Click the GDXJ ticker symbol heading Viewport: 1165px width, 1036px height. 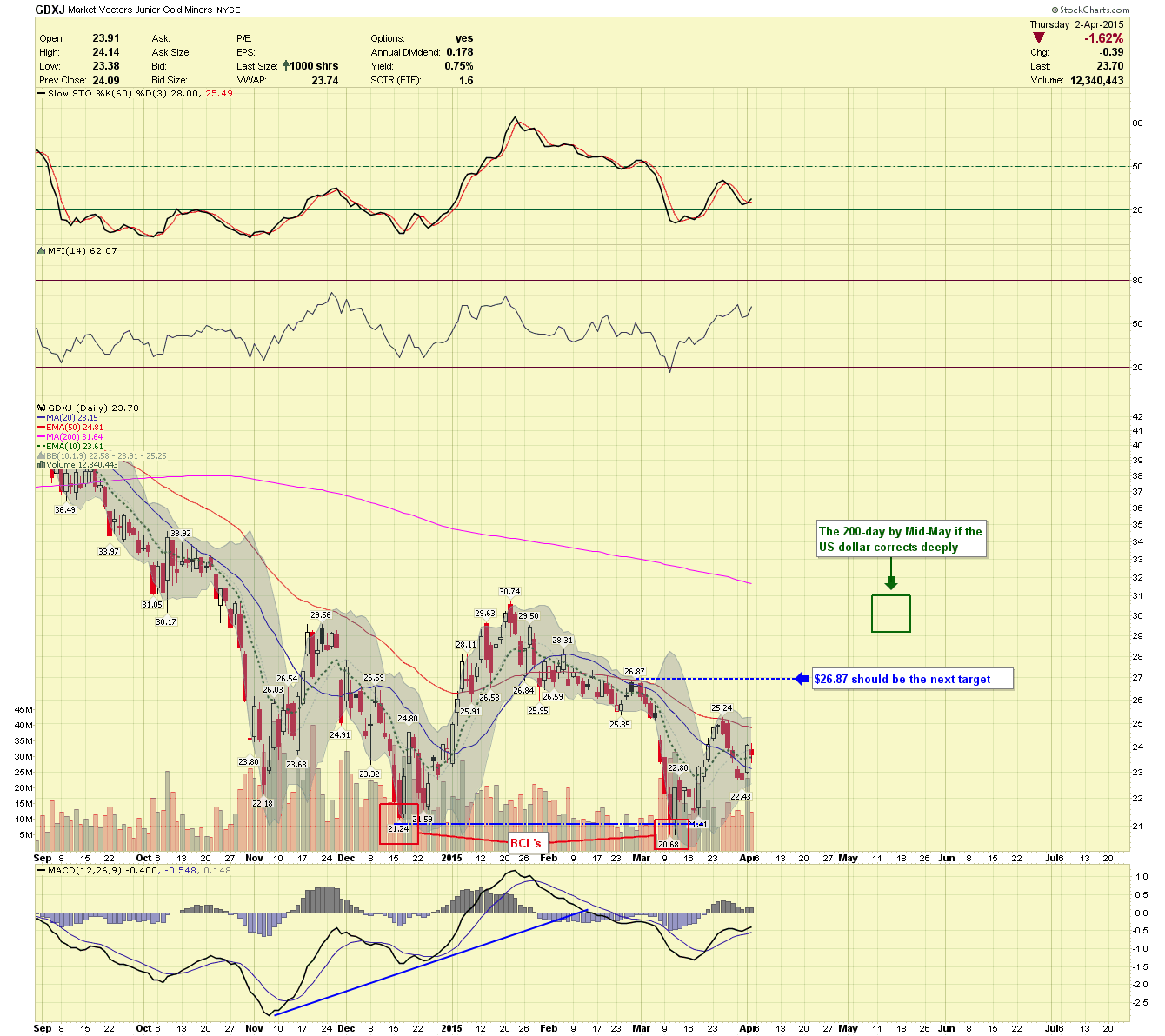(50, 10)
